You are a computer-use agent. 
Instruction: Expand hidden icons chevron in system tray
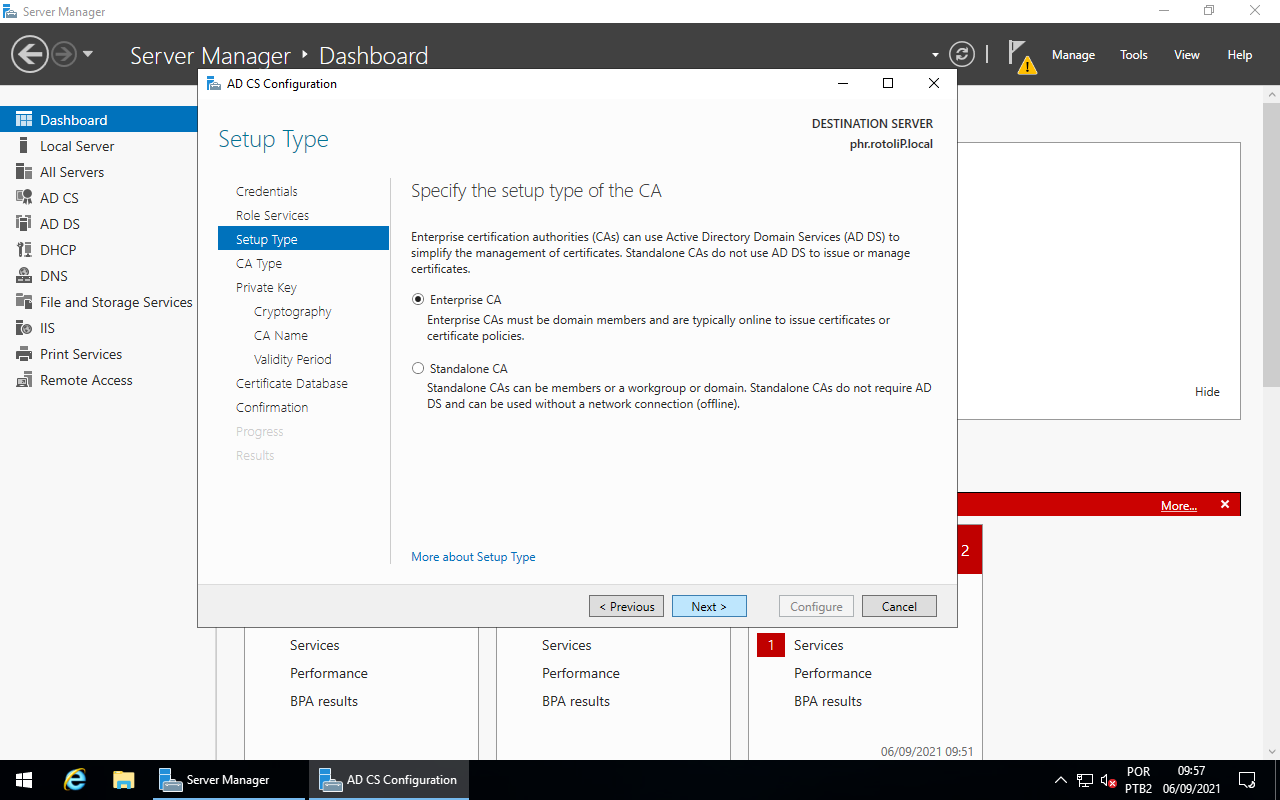coord(1060,779)
